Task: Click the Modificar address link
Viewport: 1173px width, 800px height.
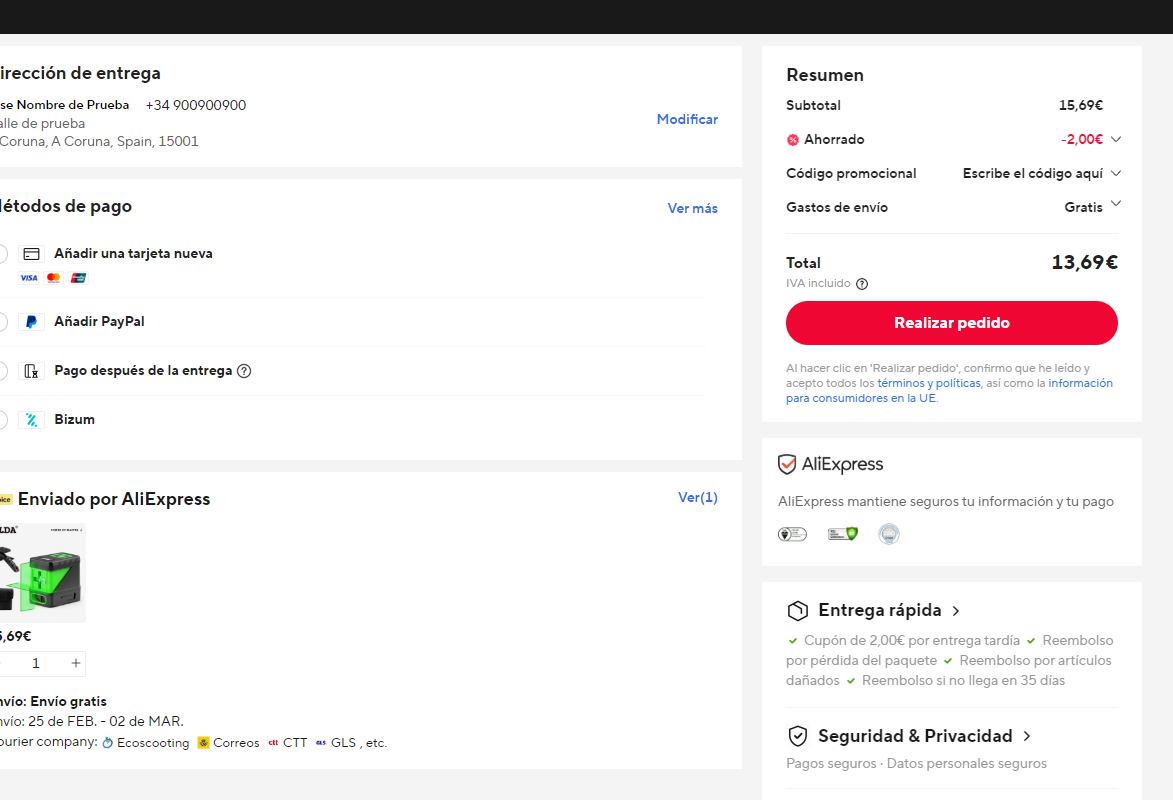Action: (x=687, y=119)
